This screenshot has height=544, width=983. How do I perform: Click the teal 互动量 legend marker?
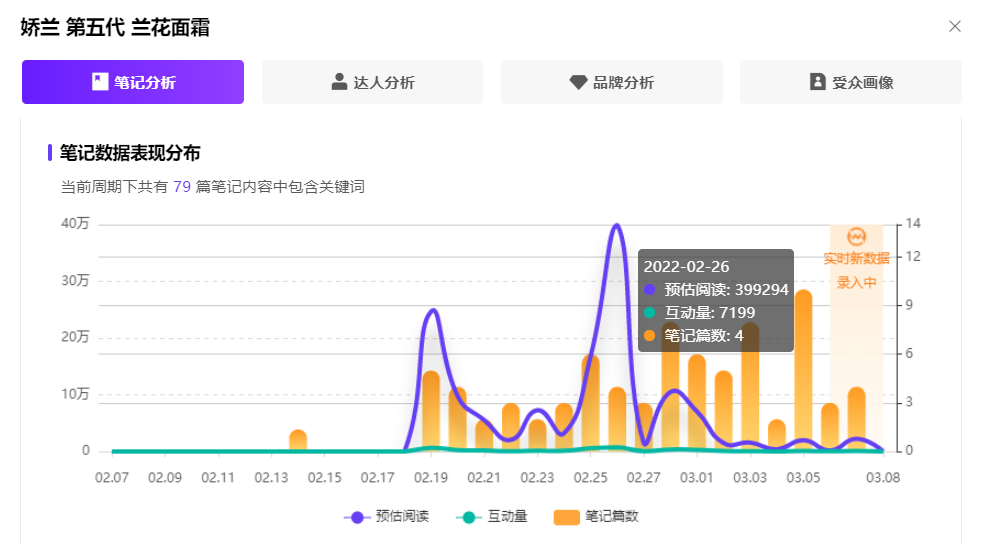(468, 518)
